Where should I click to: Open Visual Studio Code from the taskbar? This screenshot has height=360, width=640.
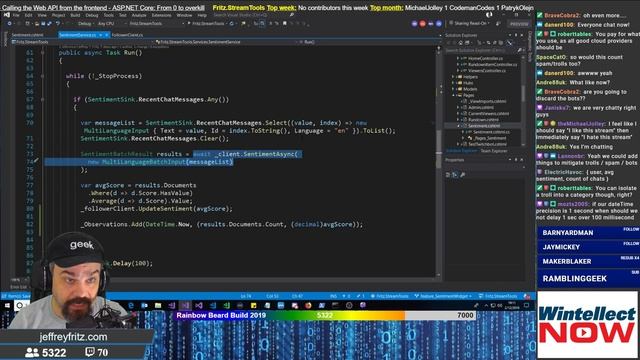coord(213,305)
